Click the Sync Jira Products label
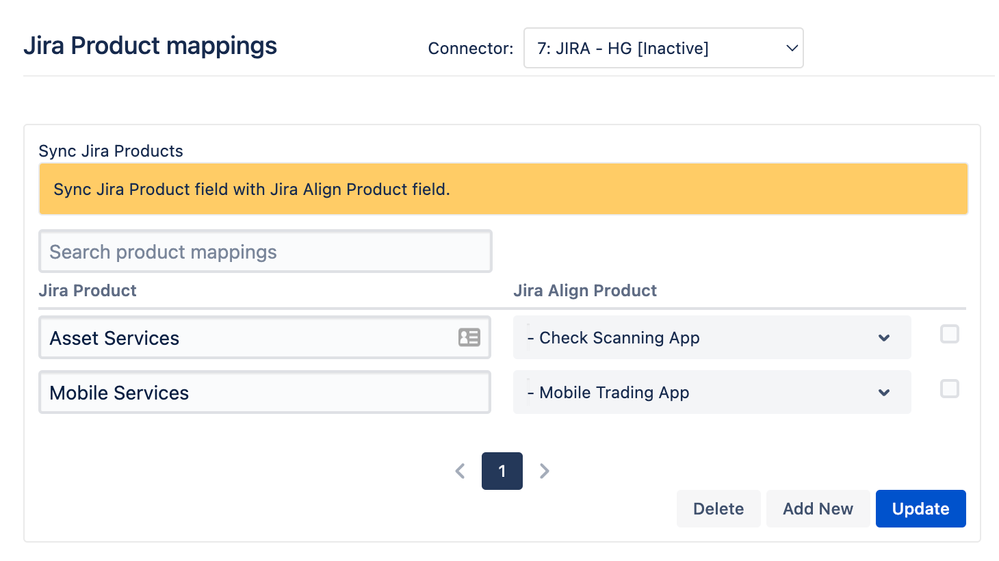 tap(111, 151)
